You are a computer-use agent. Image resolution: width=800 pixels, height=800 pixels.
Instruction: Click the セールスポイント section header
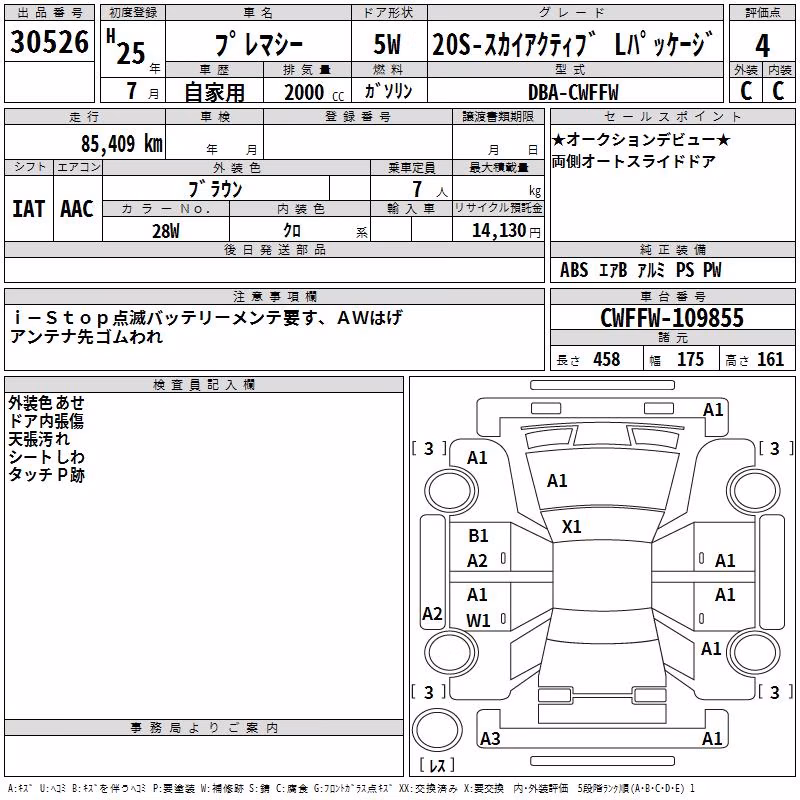(672, 116)
